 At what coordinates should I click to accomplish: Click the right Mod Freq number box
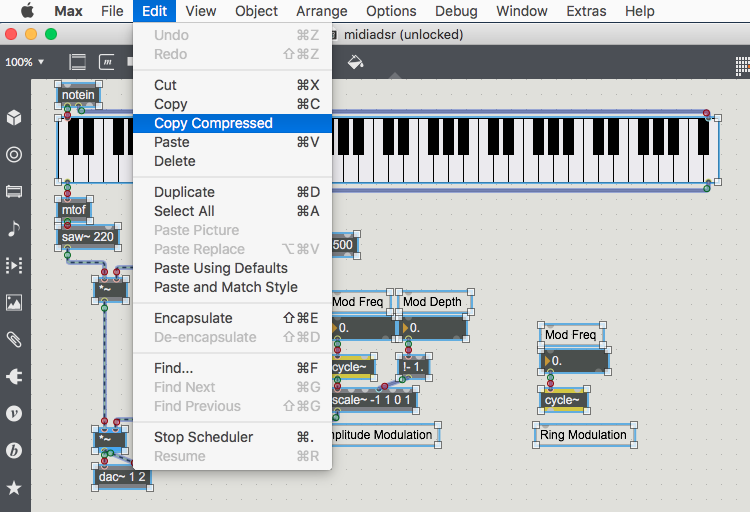575,360
